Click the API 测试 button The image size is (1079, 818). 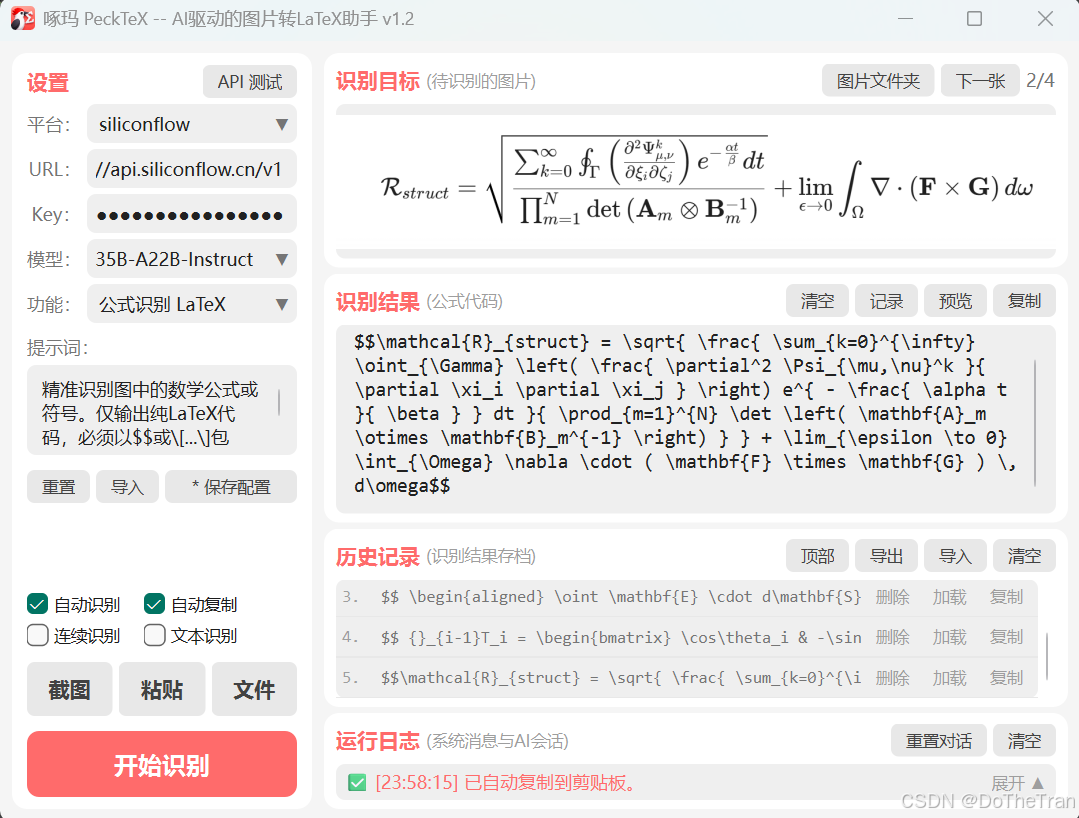pyautogui.click(x=250, y=82)
